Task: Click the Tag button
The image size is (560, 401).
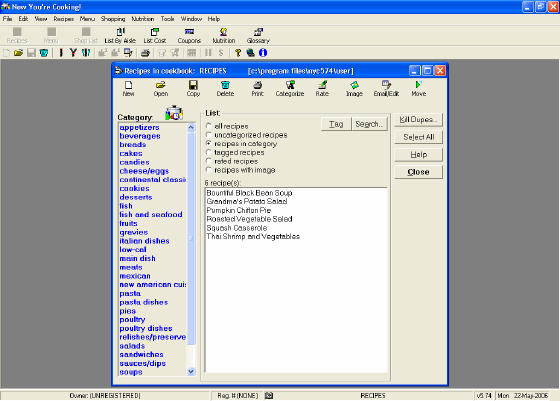Action: tap(336, 124)
